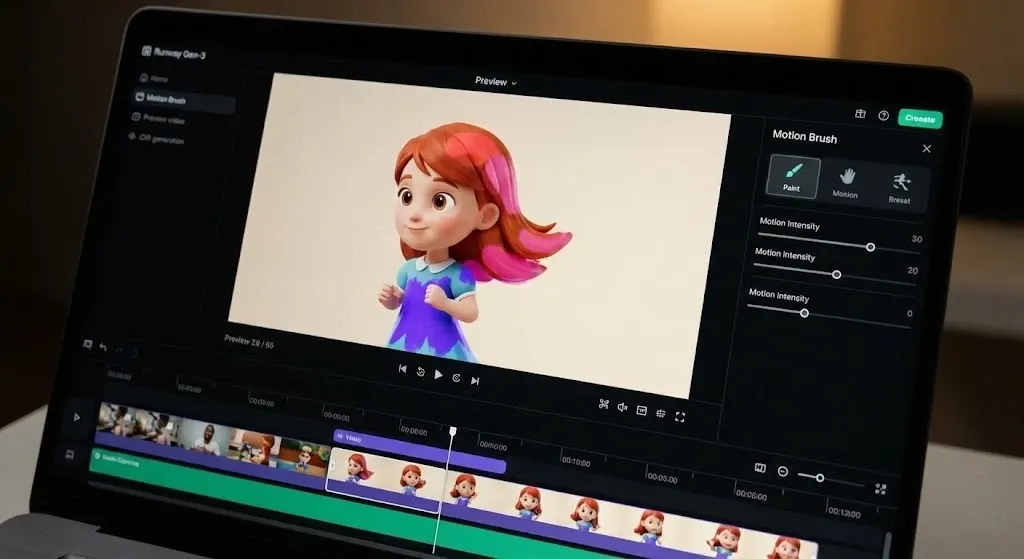Click the white playhead marker on timeline
The height and width of the screenshot is (559, 1024).
click(453, 431)
